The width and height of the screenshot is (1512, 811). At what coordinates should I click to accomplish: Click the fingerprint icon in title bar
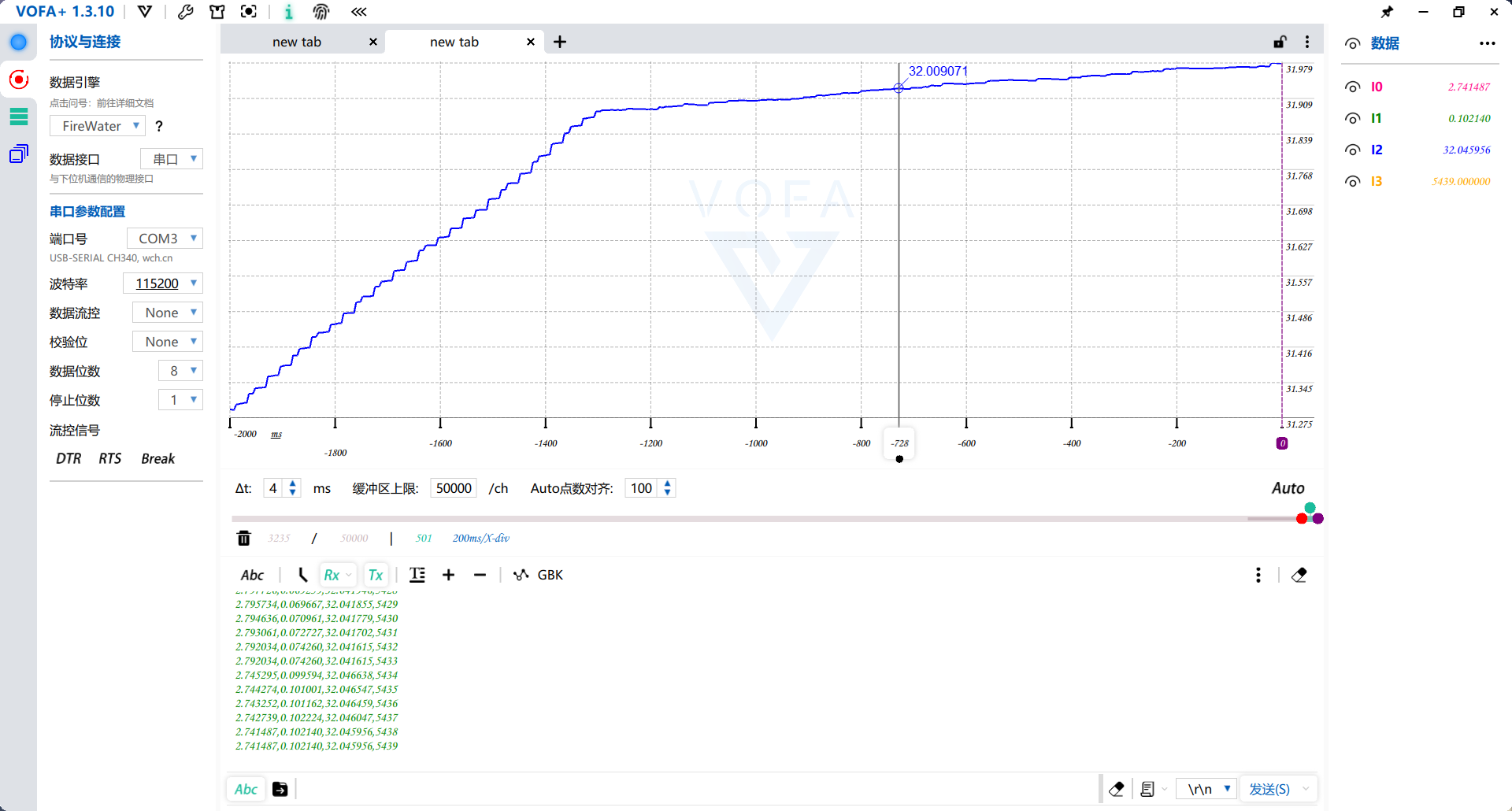(x=321, y=12)
